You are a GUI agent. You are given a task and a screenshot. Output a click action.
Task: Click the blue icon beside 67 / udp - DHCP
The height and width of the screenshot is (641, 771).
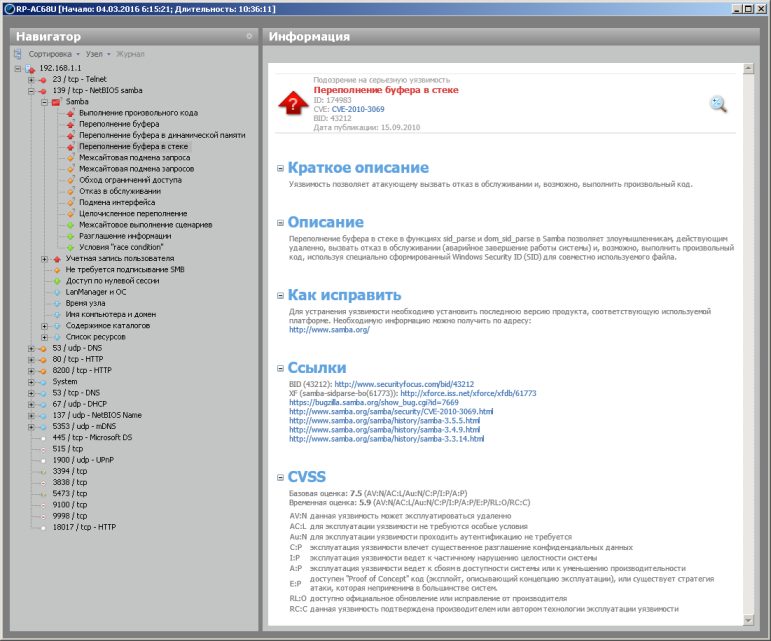(43, 405)
